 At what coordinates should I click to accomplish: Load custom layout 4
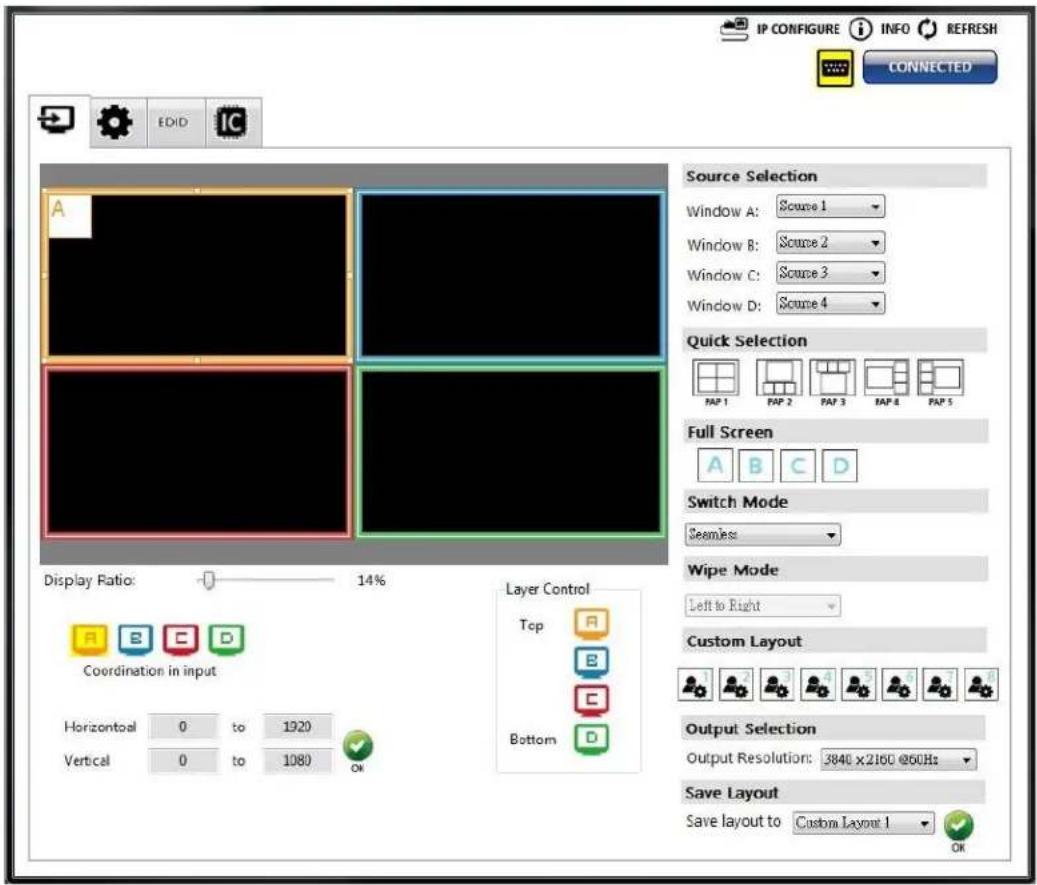817,685
